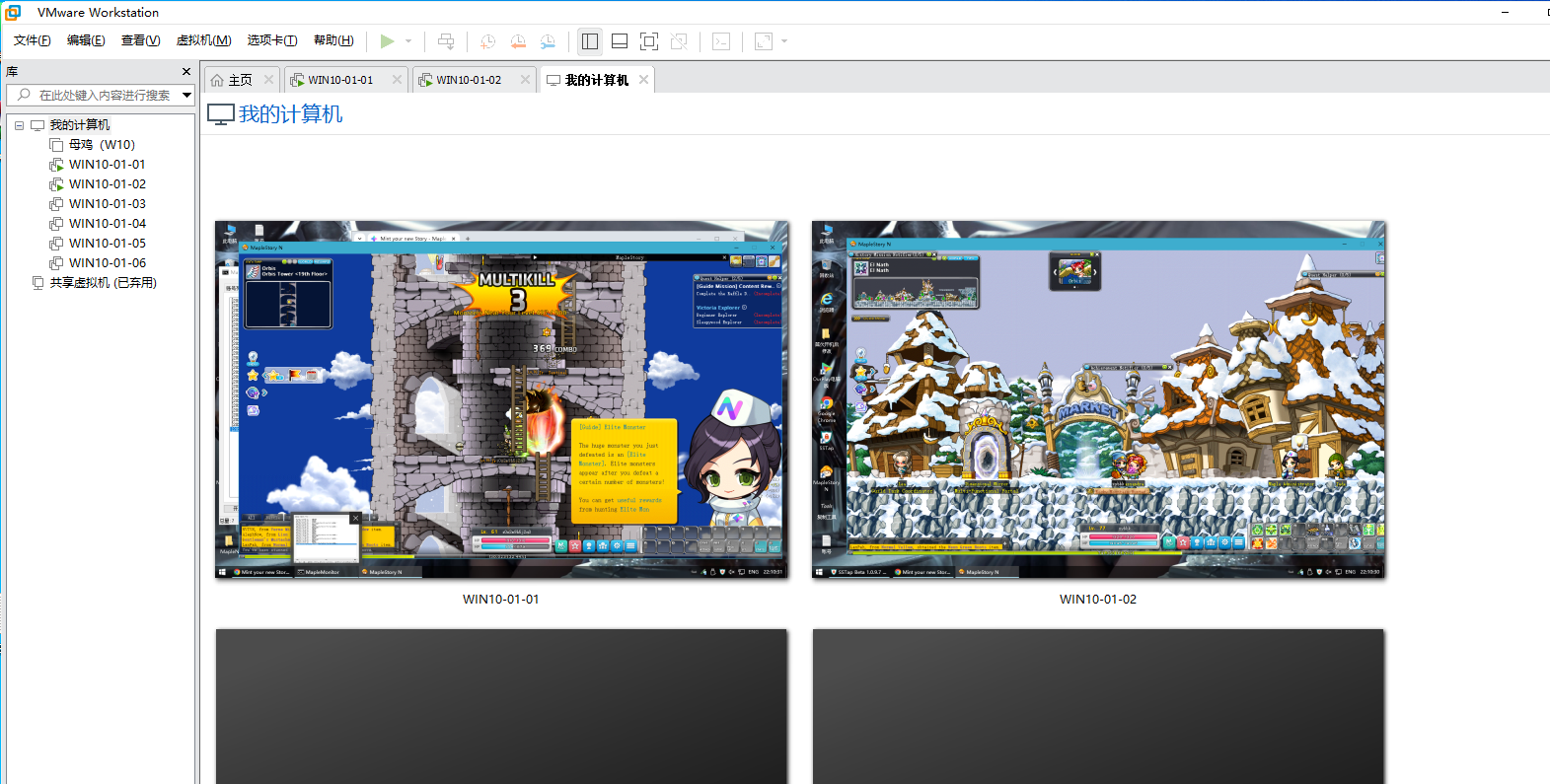Close the 主页 tab

[269, 80]
